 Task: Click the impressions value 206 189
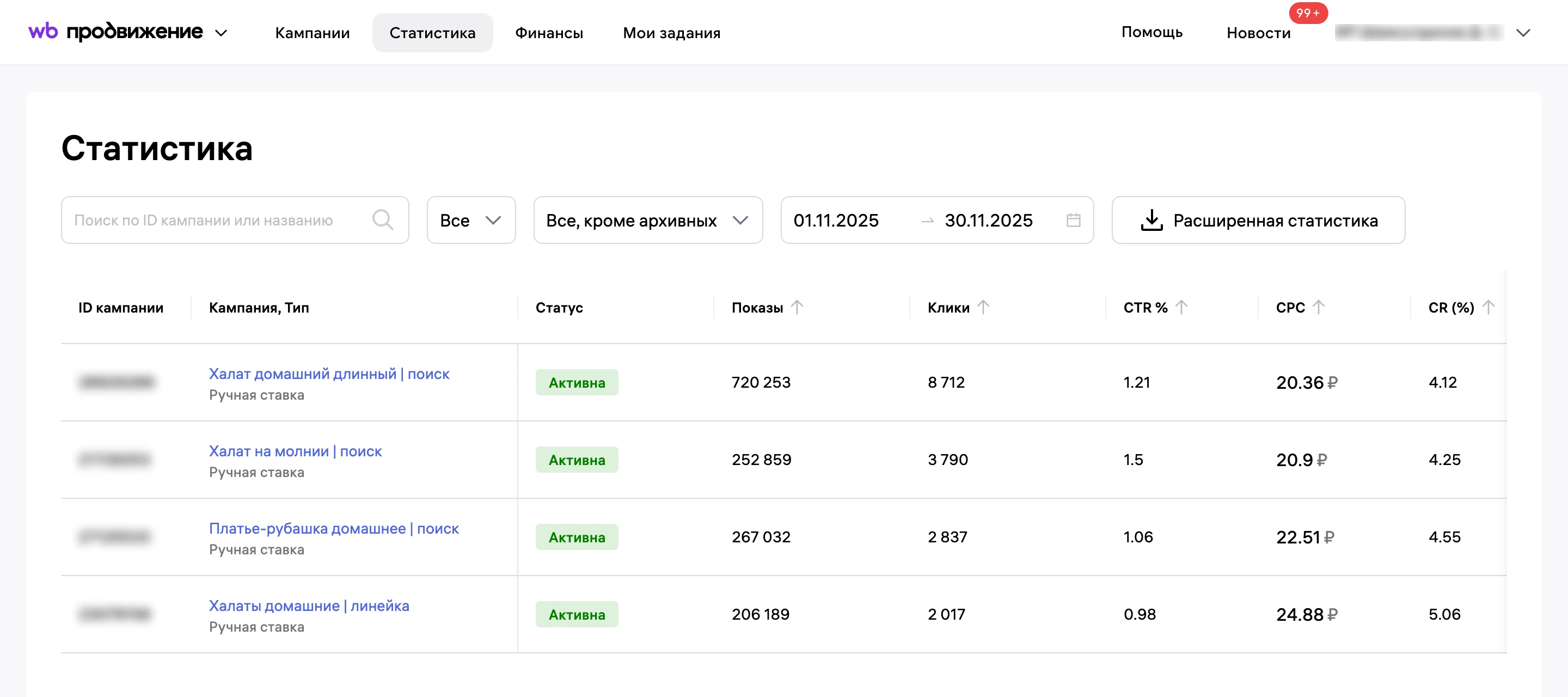[760, 614]
